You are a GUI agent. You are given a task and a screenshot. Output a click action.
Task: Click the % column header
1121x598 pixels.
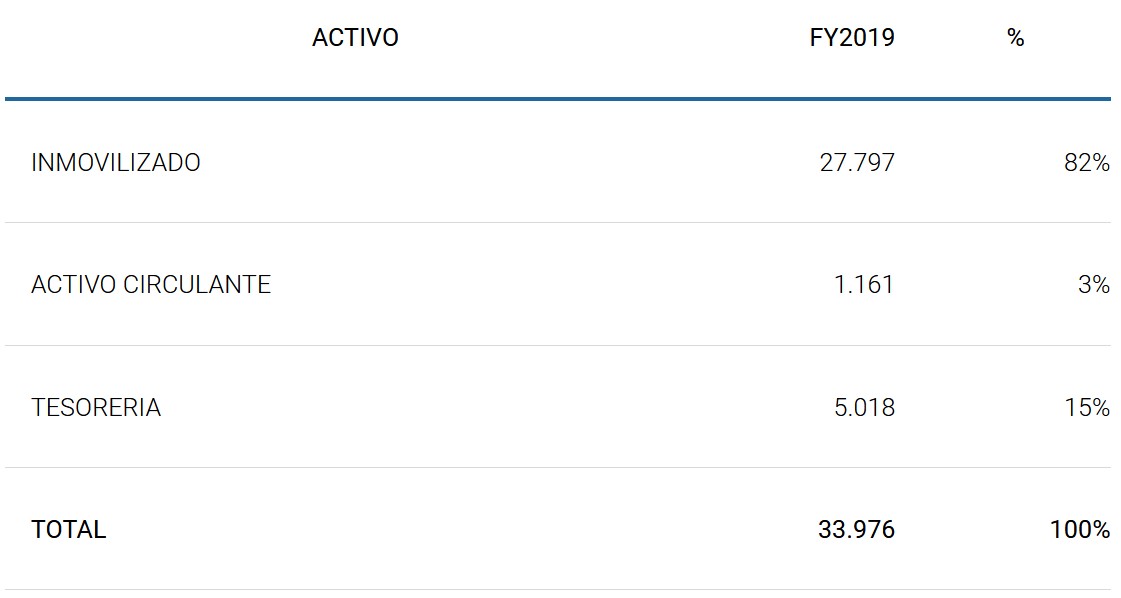(x=1015, y=38)
